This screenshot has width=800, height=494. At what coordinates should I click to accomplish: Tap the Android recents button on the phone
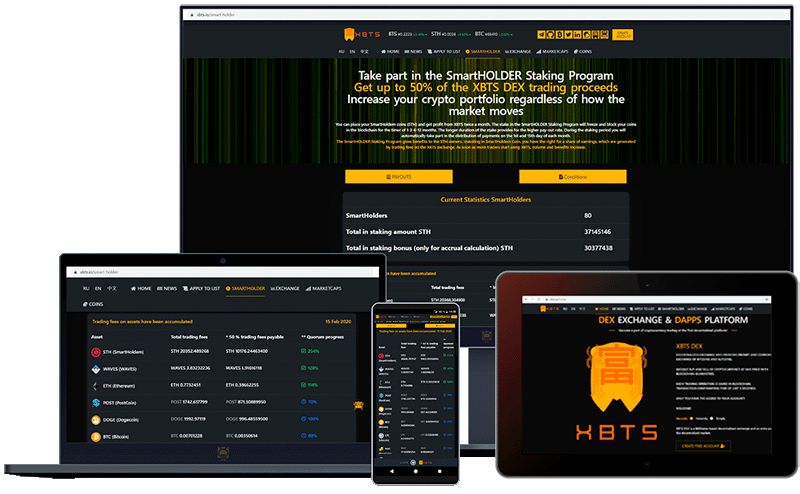click(x=439, y=472)
